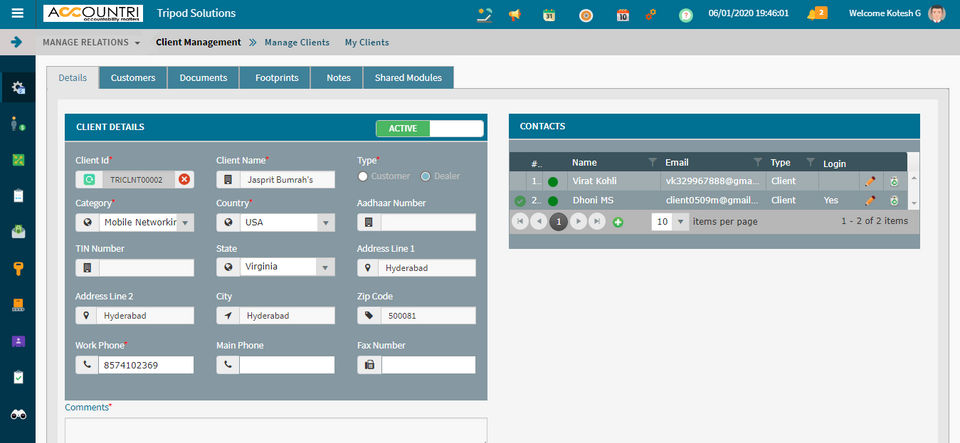Select the person with dollar sidebar icon
This screenshot has height=443, width=960.
point(18,124)
